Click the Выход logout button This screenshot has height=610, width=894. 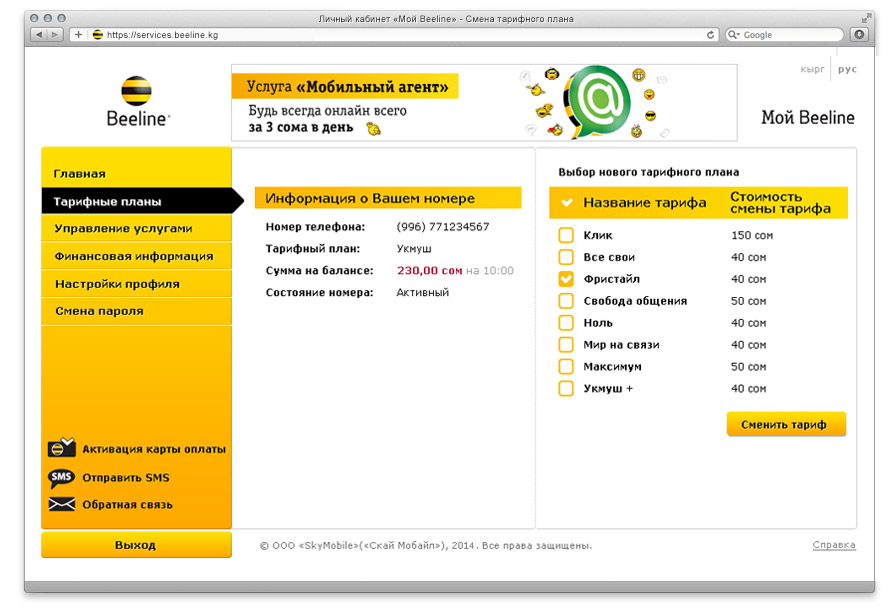[136, 545]
